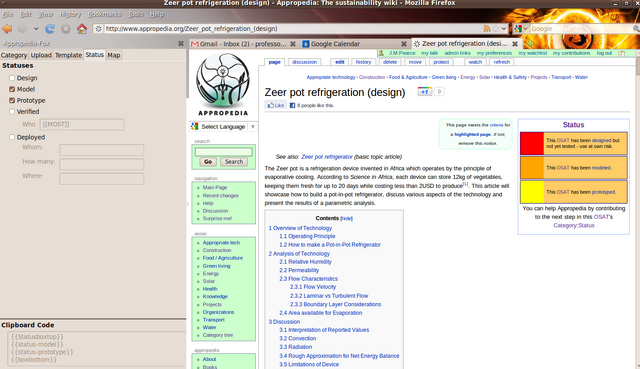Close the Appropedia-Fox sidebar panel
Image resolution: width=640 pixels, height=369 pixels.
(181, 43)
